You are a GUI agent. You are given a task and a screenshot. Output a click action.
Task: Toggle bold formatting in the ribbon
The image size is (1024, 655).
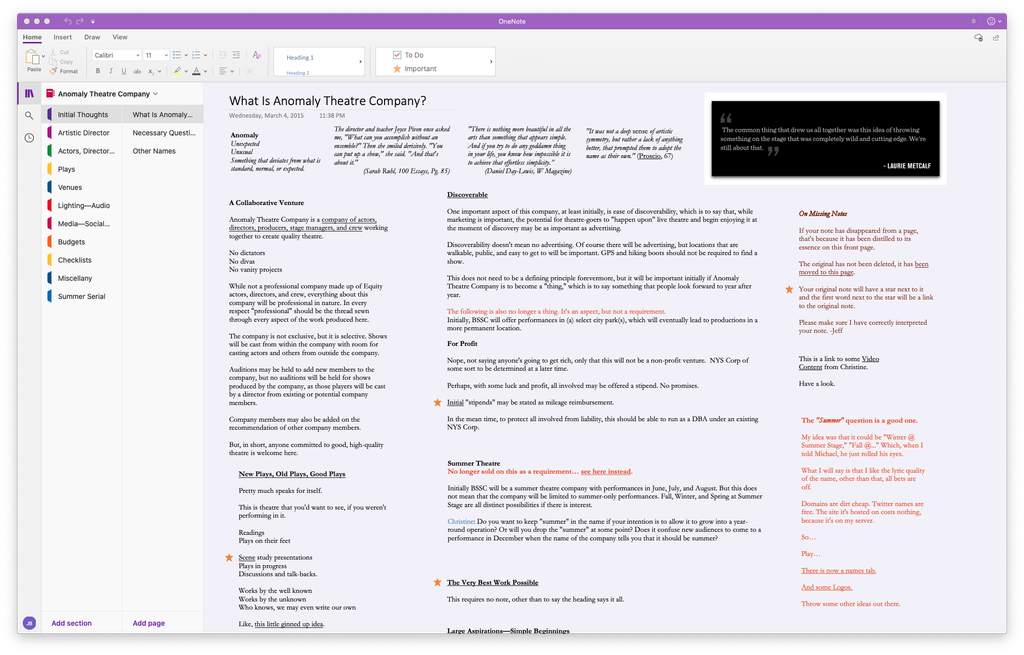[98, 70]
